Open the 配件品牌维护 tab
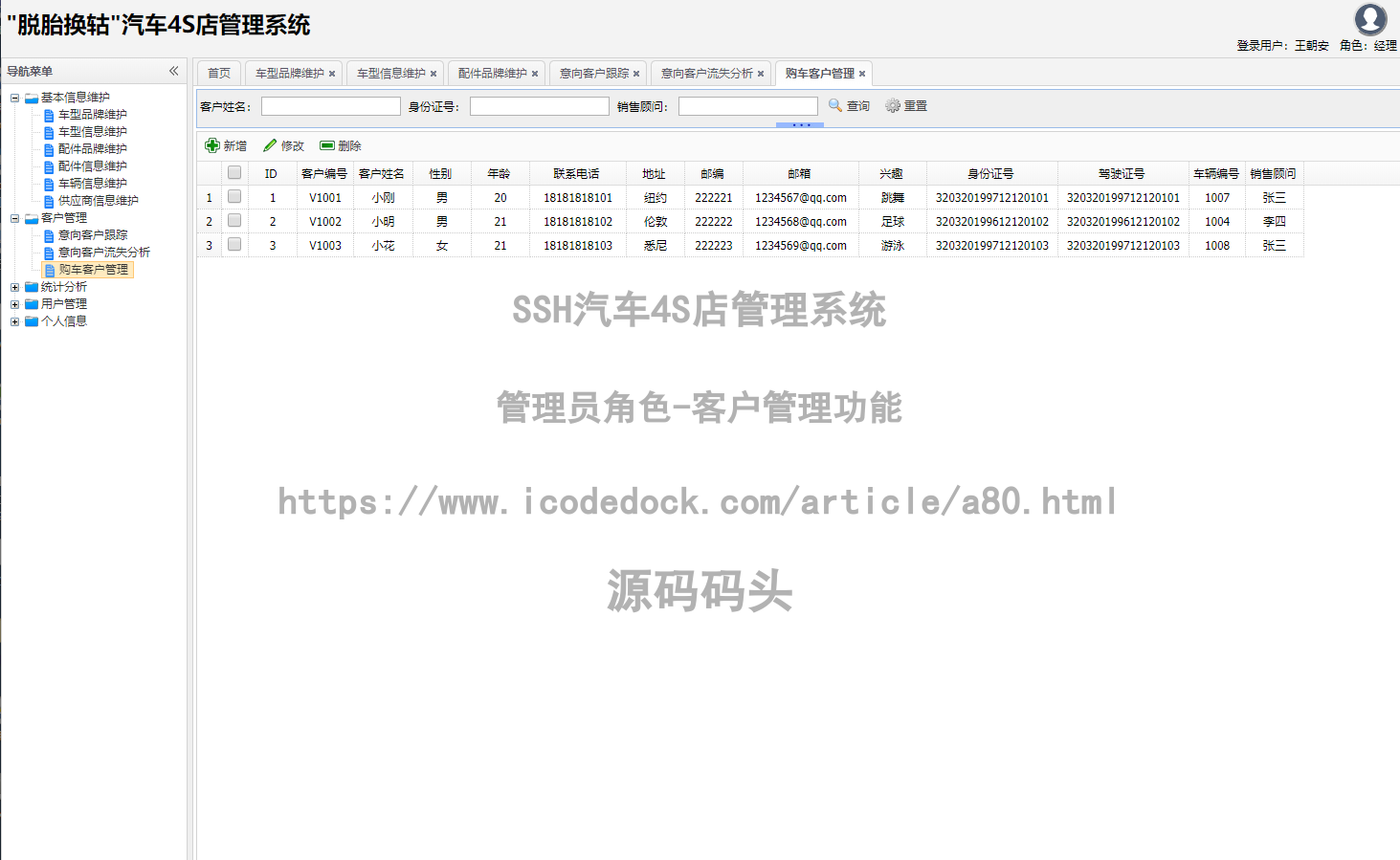This screenshot has height=860, width=1400. click(x=492, y=73)
